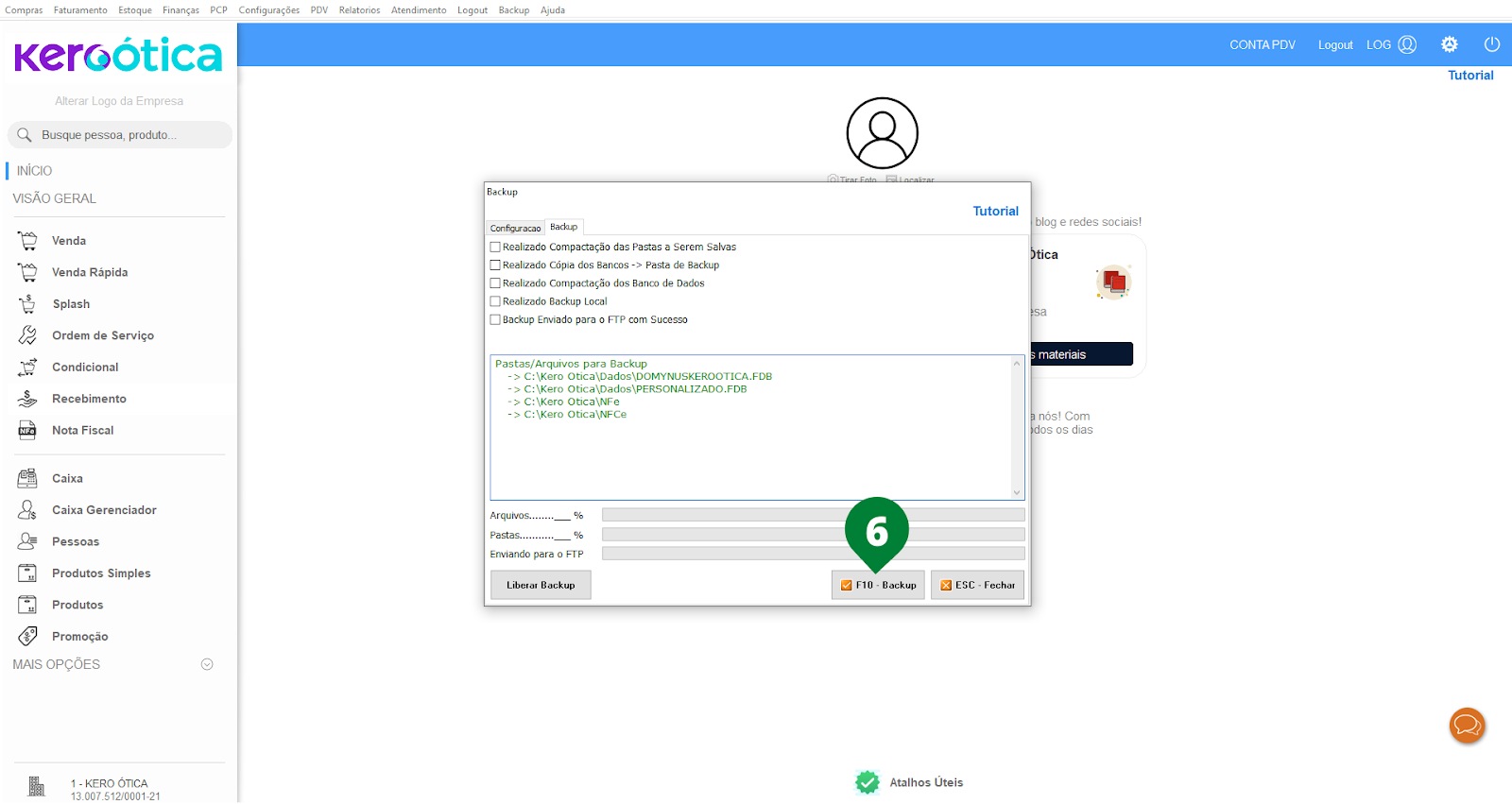Click the large user avatar picture
The height and width of the screenshot is (804, 1512).
[x=883, y=133]
